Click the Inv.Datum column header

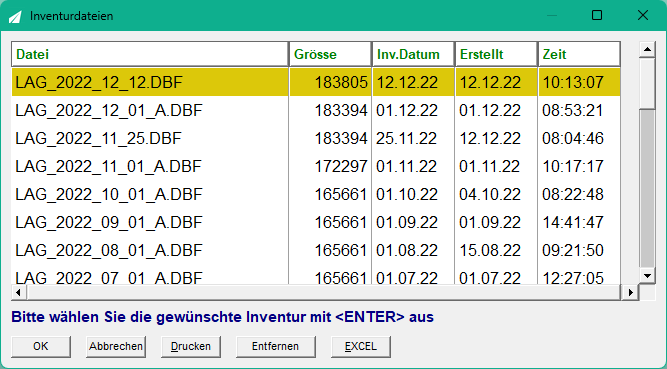(413, 54)
